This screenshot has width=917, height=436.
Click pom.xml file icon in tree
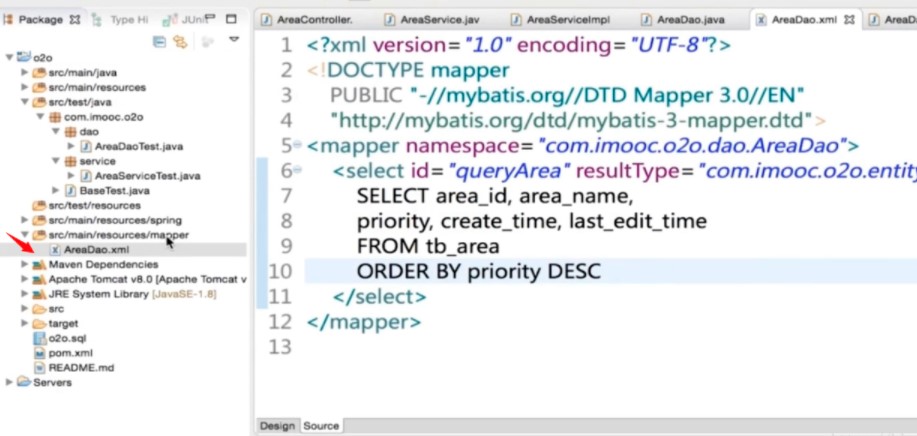click(39, 353)
